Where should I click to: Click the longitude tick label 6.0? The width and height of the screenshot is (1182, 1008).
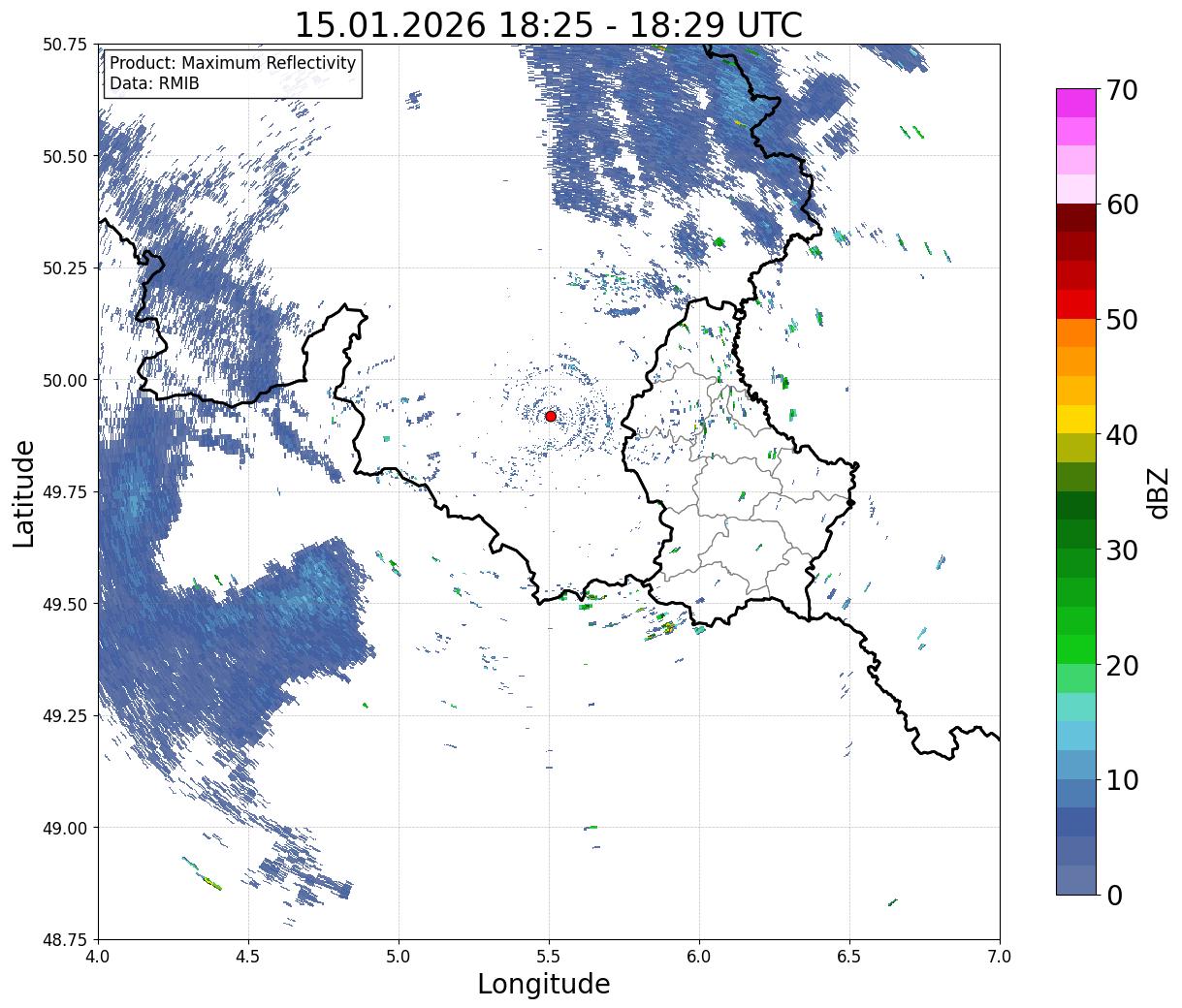[x=699, y=957]
